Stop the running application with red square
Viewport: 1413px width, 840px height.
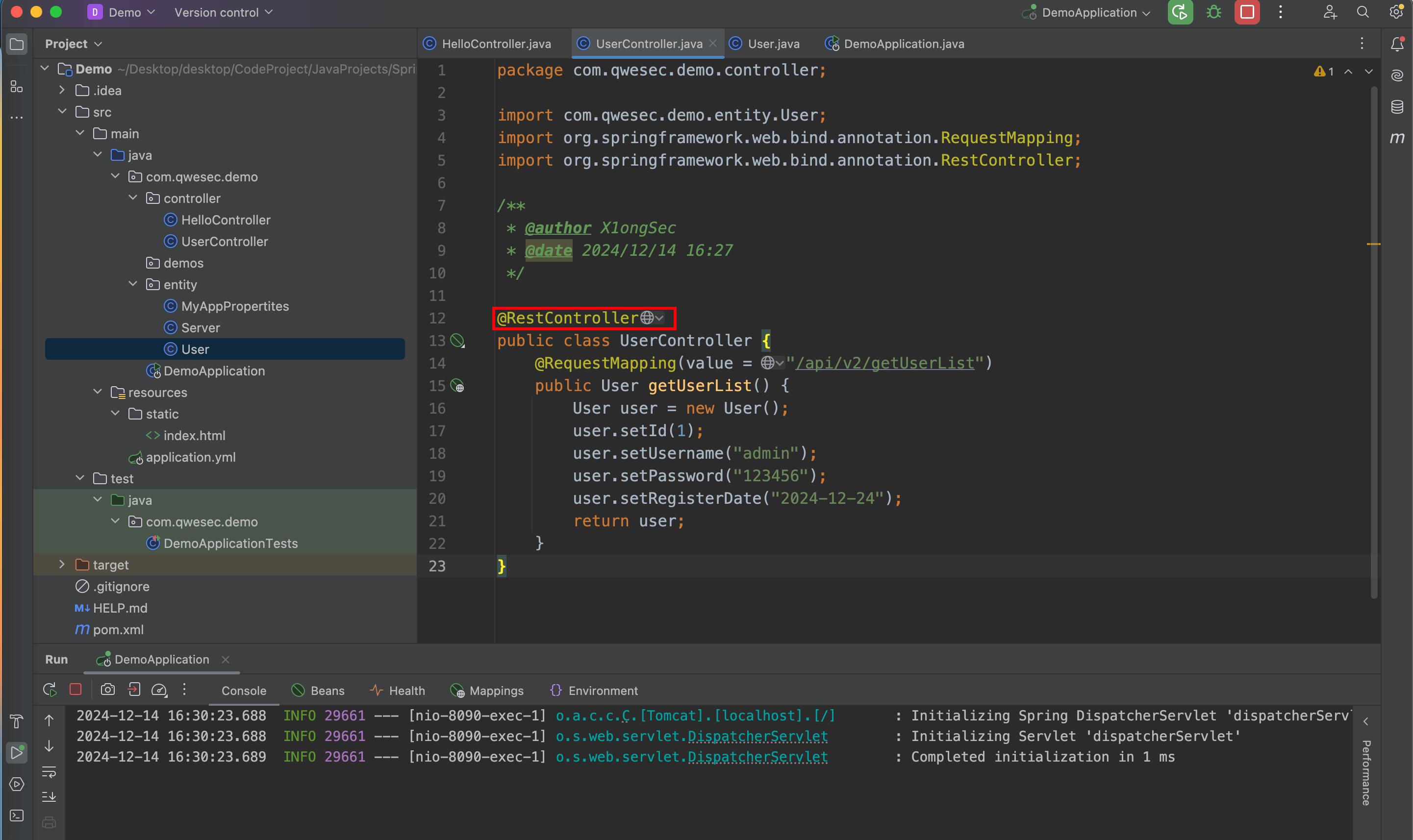point(1247,12)
